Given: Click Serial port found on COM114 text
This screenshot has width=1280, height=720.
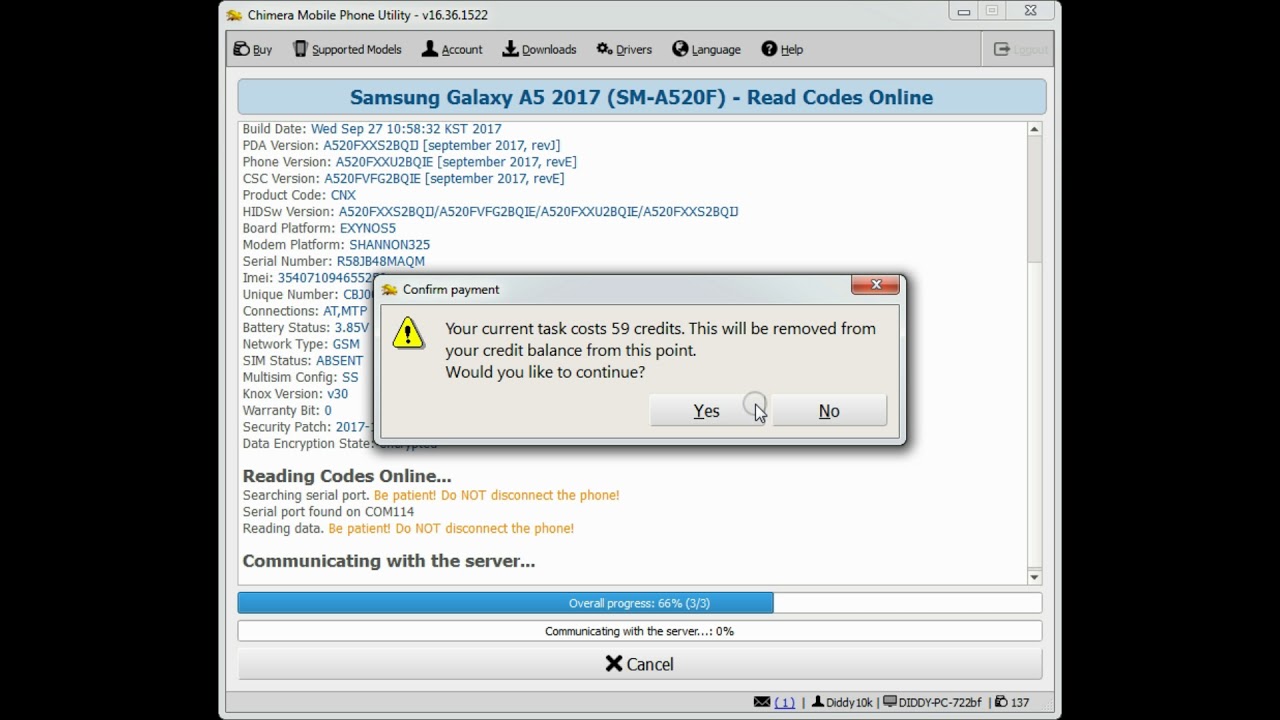Looking at the screenshot, I should coord(328,512).
